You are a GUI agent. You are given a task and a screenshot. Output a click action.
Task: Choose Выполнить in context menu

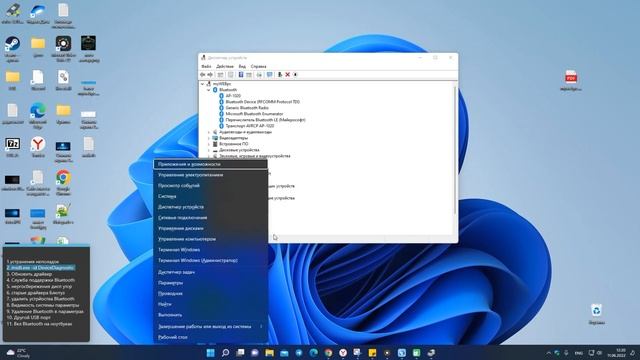point(211,315)
